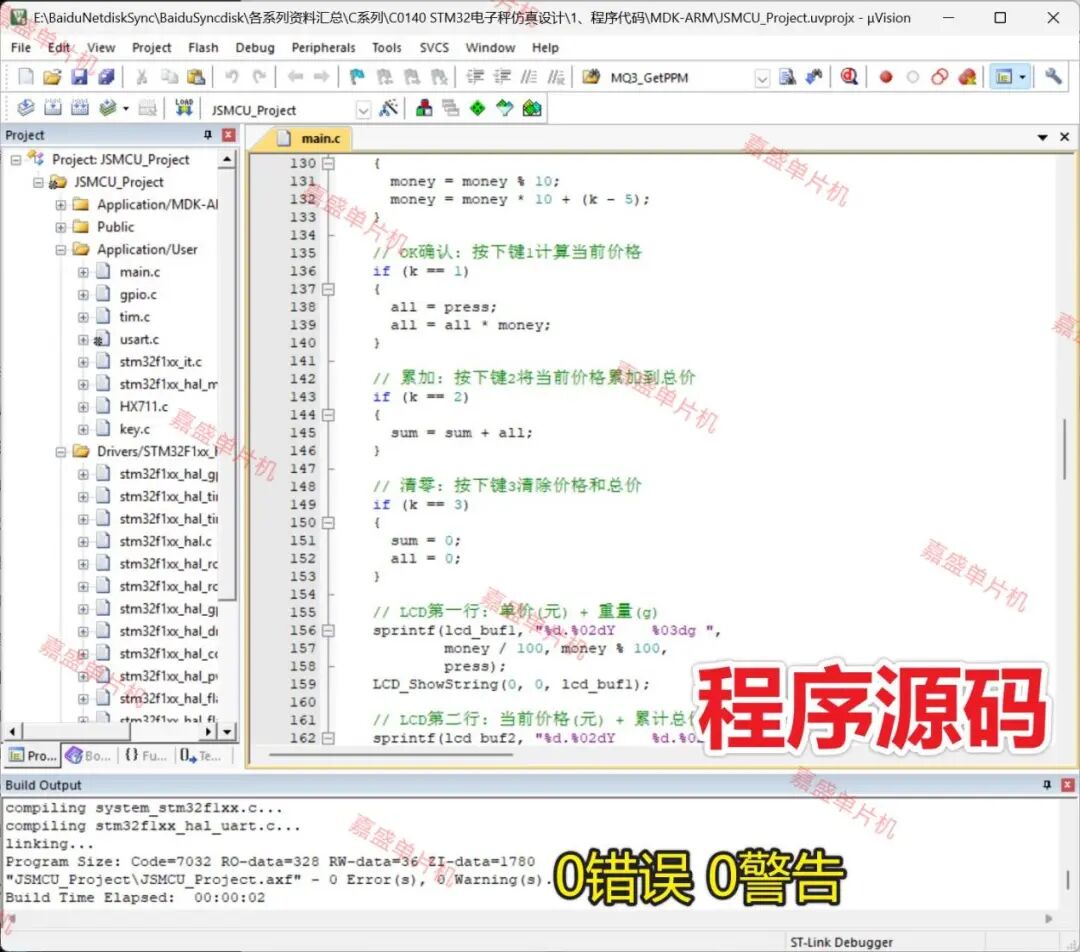Open the Debug menu
This screenshot has height=952, width=1080.
255,48
